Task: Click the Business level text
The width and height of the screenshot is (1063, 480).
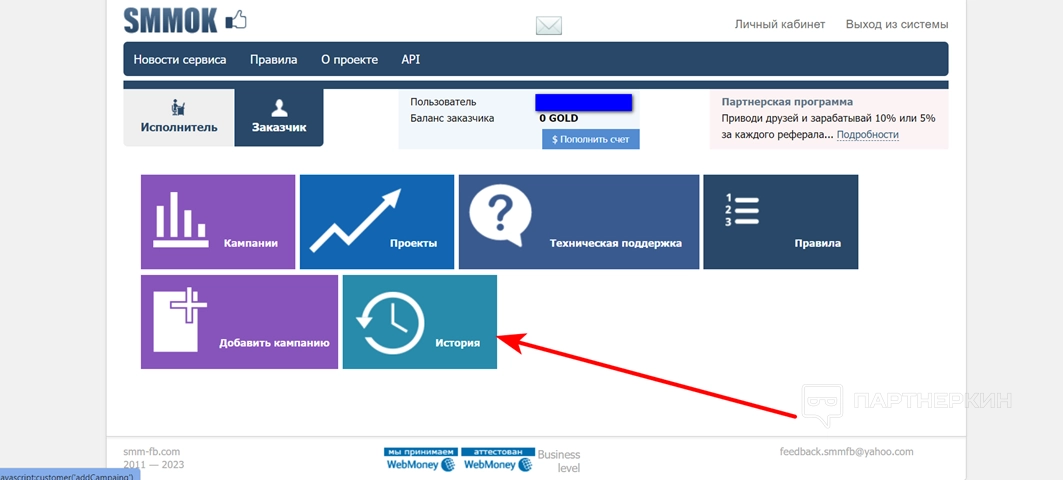Action: click(559, 461)
